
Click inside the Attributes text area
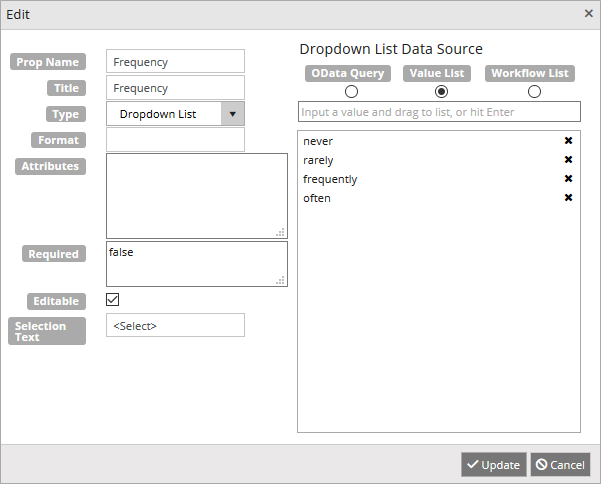(196, 196)
